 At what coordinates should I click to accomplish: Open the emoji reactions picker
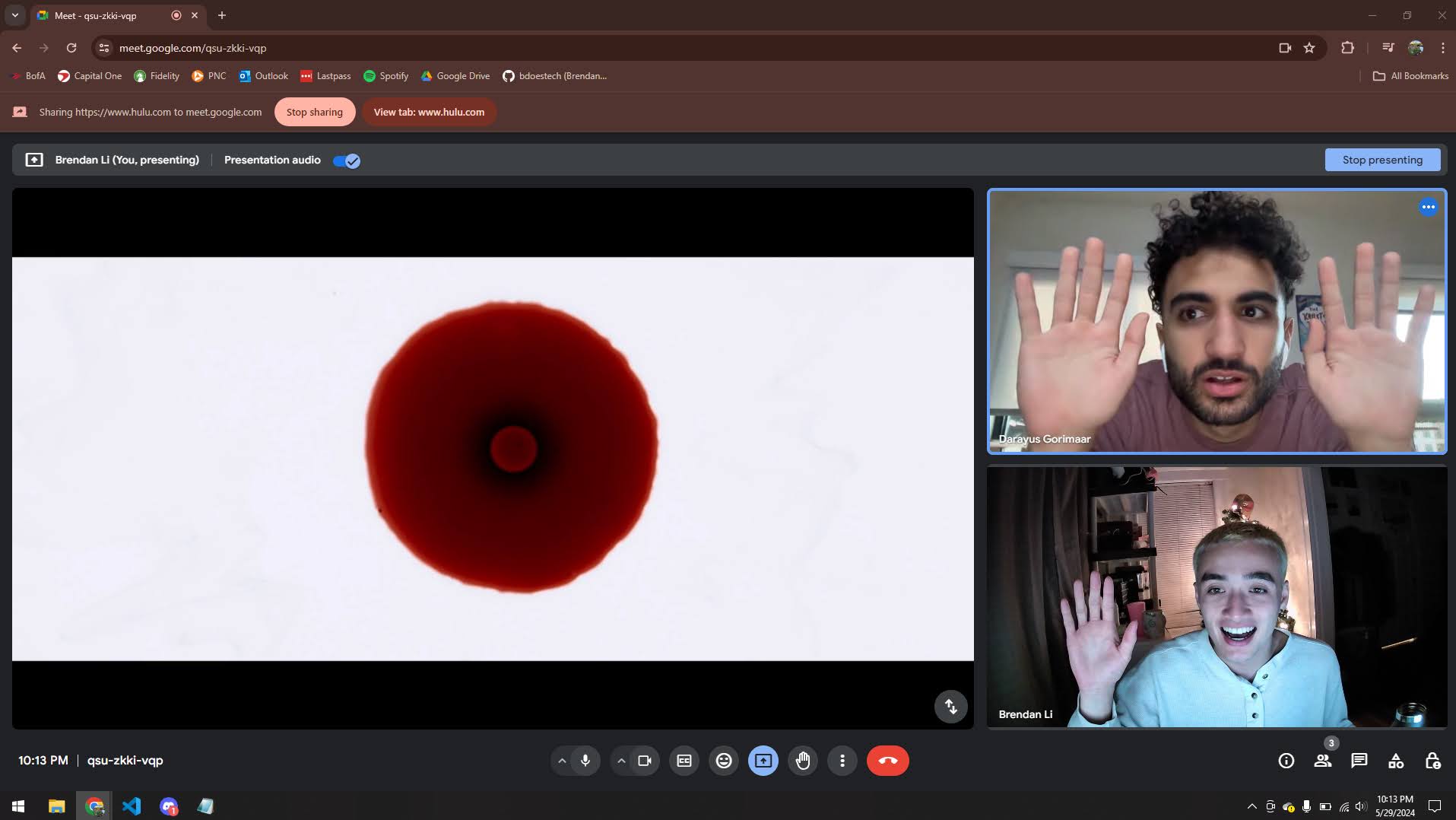tap(724, 761)
